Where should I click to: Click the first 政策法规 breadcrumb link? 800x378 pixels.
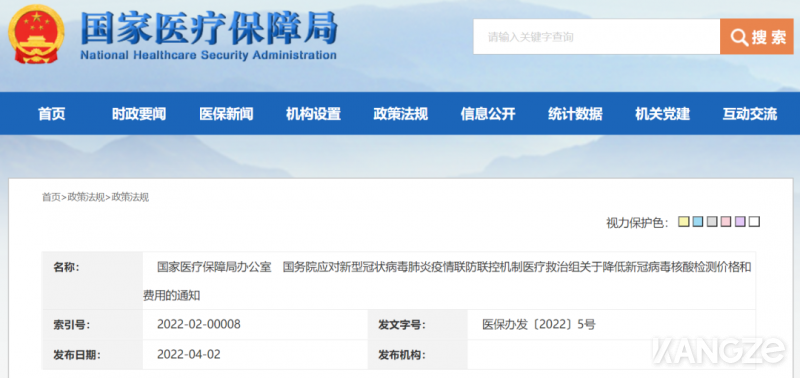coord(86,197)
